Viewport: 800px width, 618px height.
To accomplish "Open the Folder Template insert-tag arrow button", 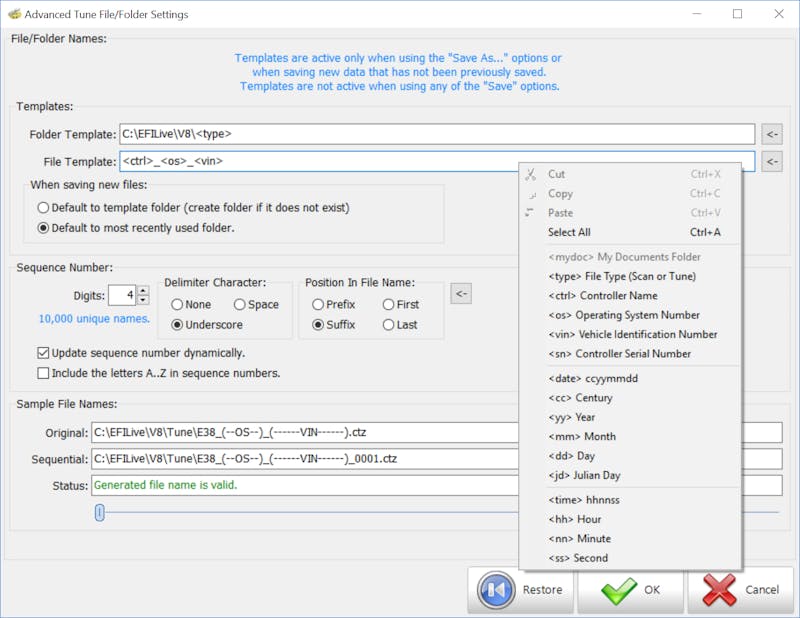I will [771, 134].
